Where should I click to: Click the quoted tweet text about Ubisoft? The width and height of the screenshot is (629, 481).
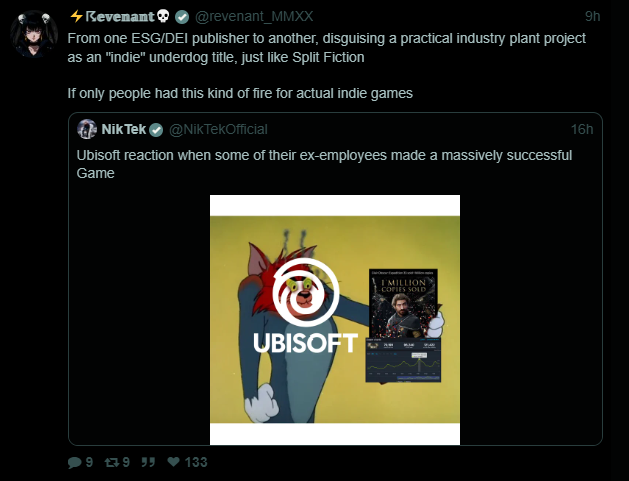click(x=324, y=164)
